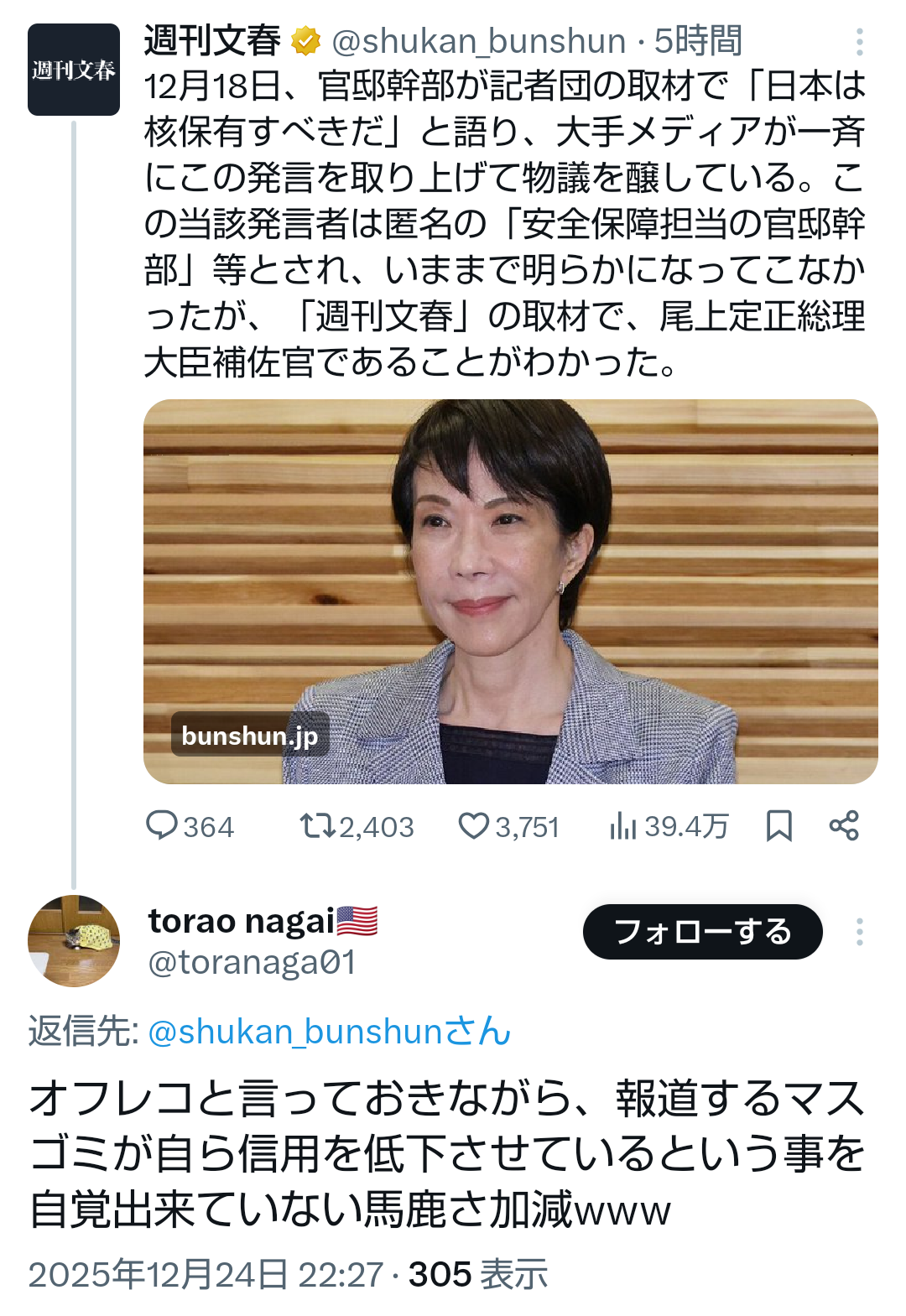Share the tweet via share icon

844,826
